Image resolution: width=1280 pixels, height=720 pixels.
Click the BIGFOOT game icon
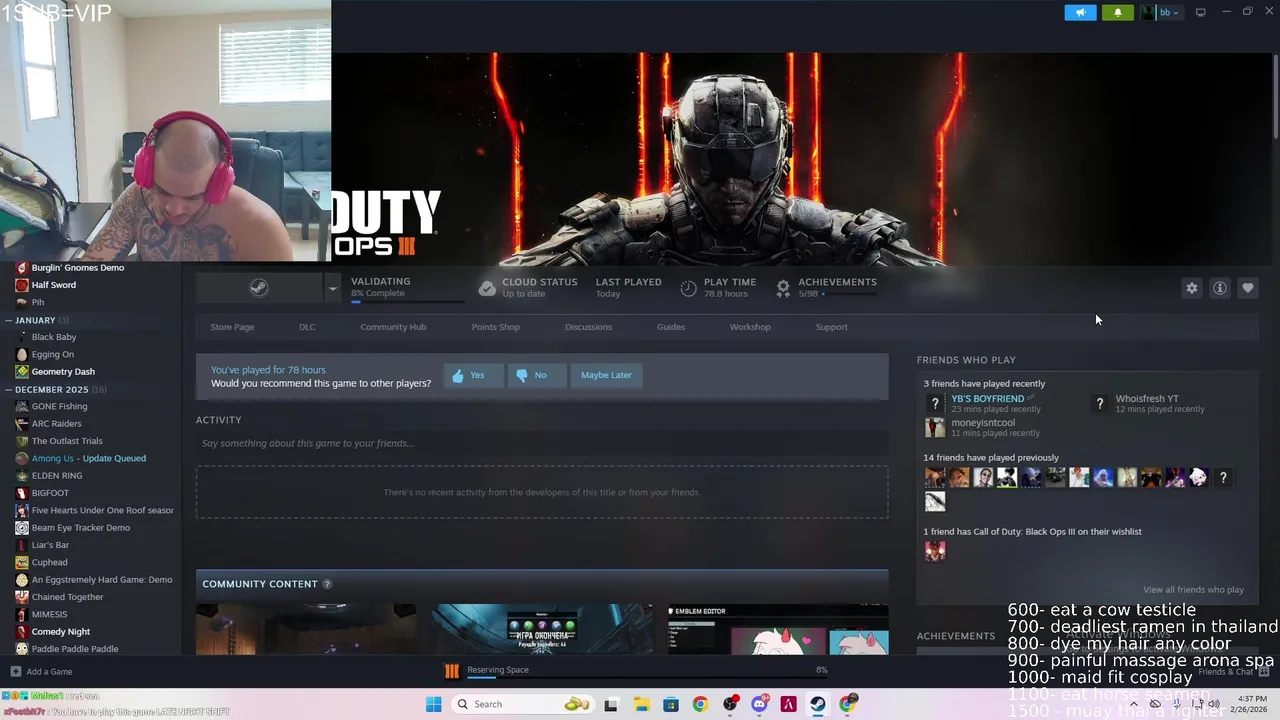tap(22, 493)
